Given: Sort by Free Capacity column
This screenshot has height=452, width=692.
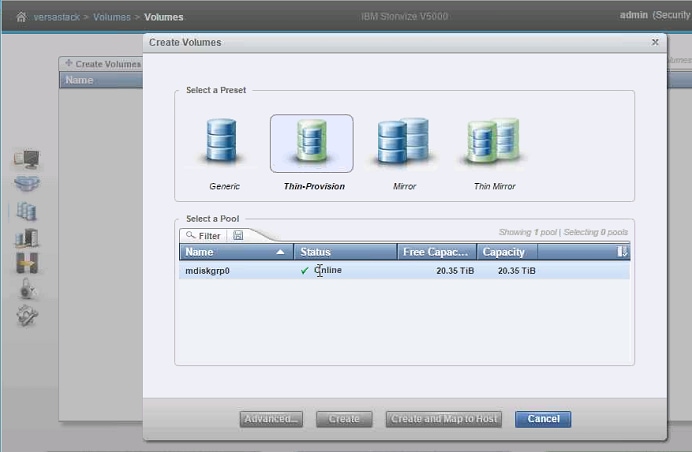Looking at the screenshot, I should 436,252.
